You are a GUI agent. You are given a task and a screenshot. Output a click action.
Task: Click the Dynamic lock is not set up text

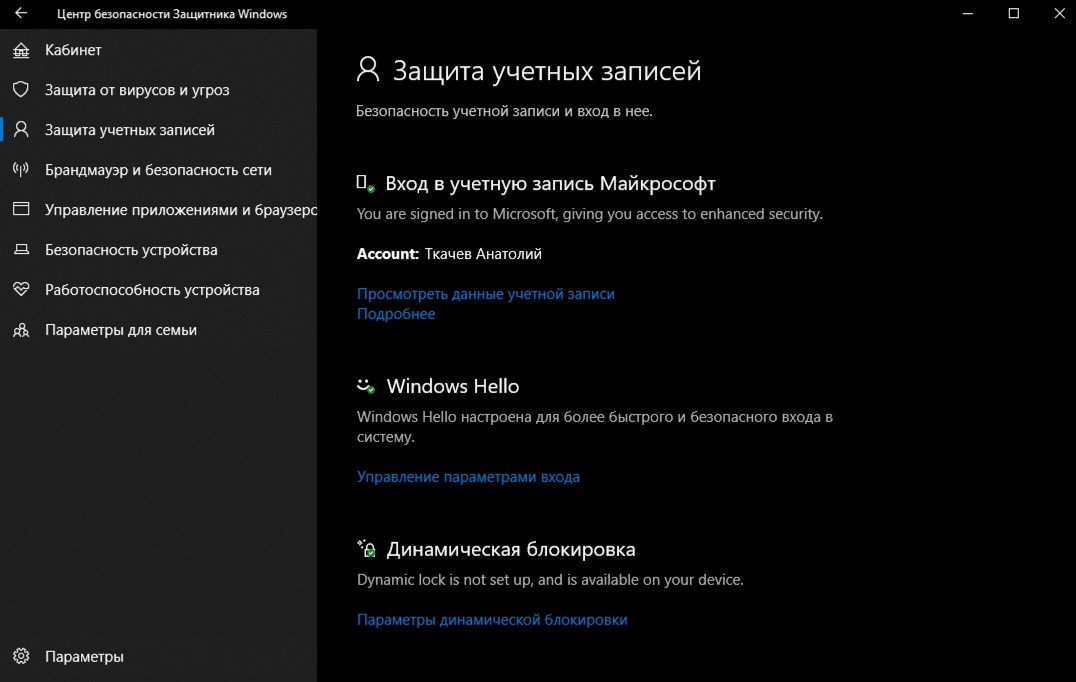tap(550, 580)
